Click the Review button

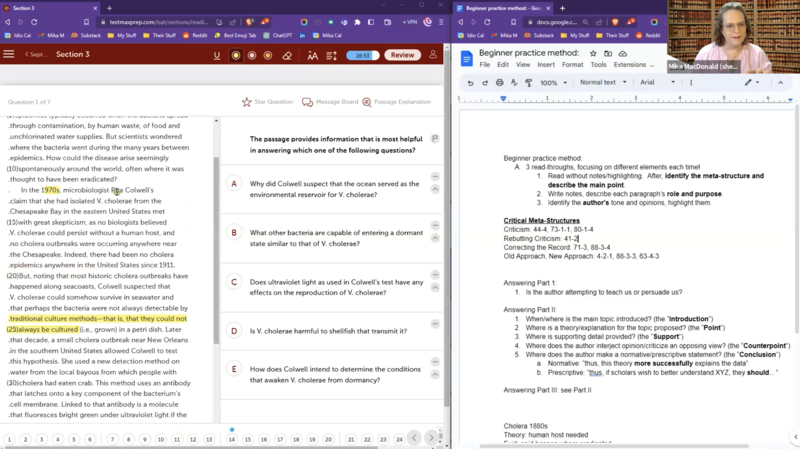(x=402, y=55)
